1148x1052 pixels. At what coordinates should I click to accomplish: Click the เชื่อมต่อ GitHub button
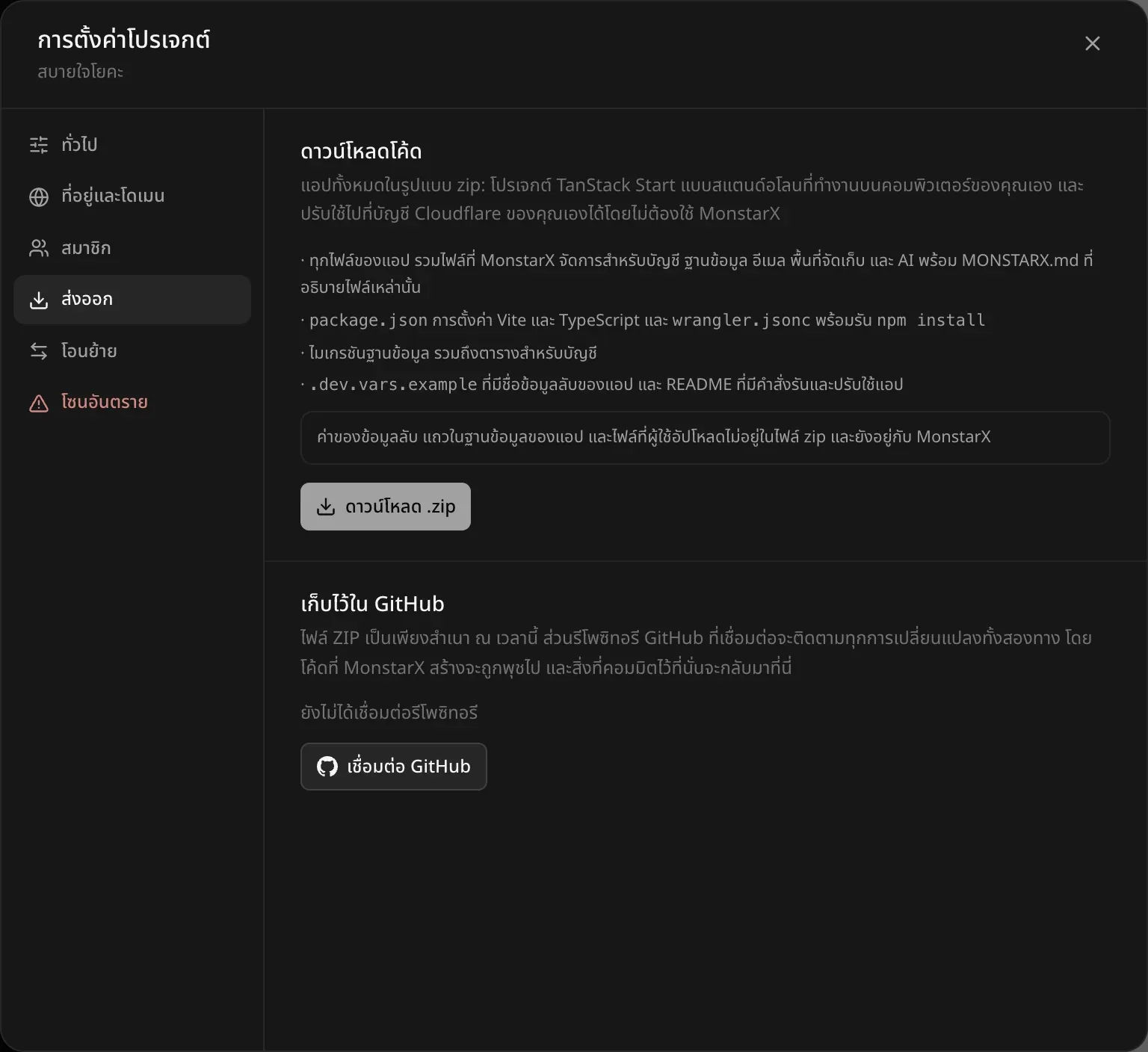(394, 767)
